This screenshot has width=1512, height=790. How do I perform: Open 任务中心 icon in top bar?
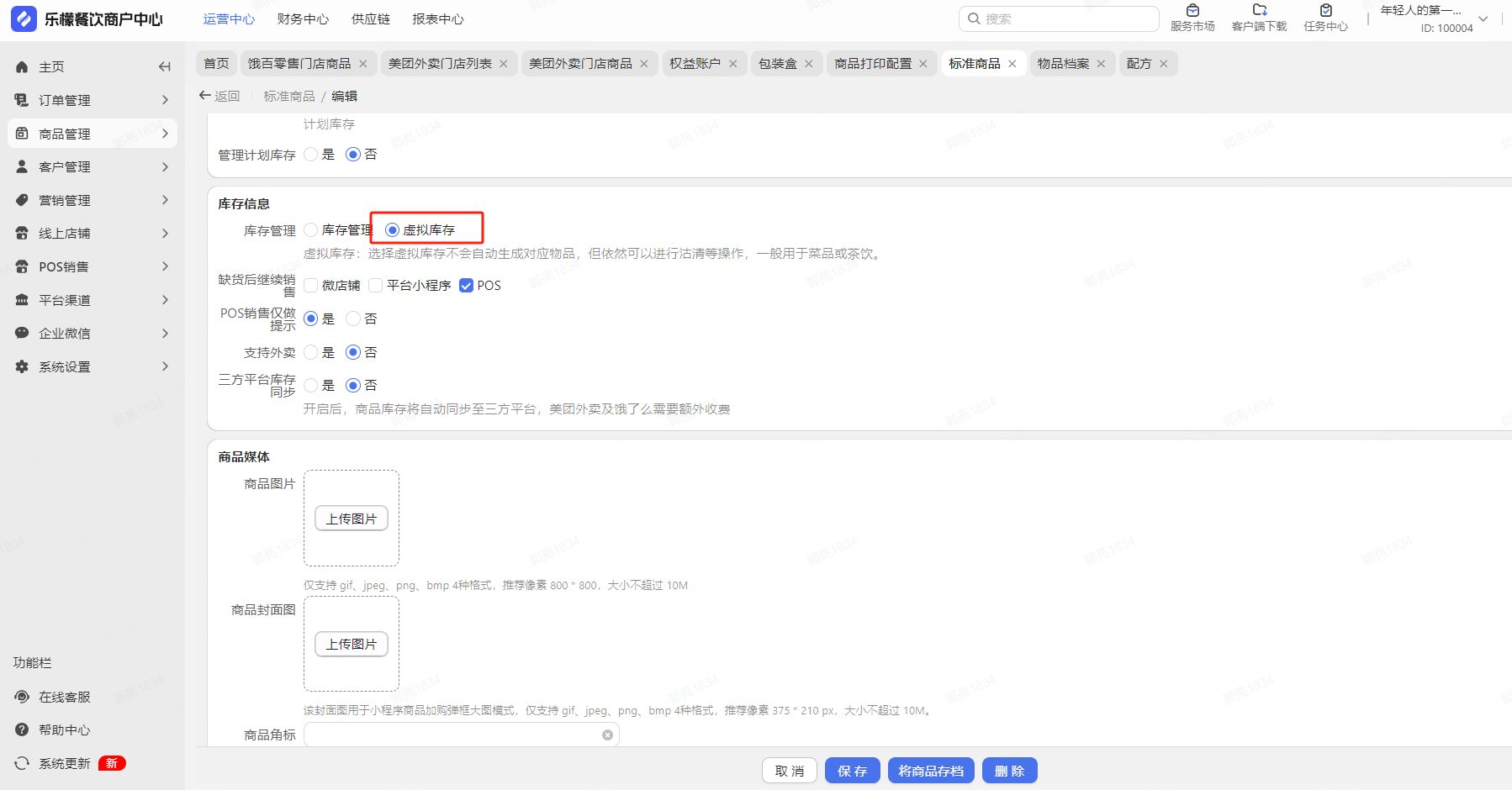coord(1326,10)
